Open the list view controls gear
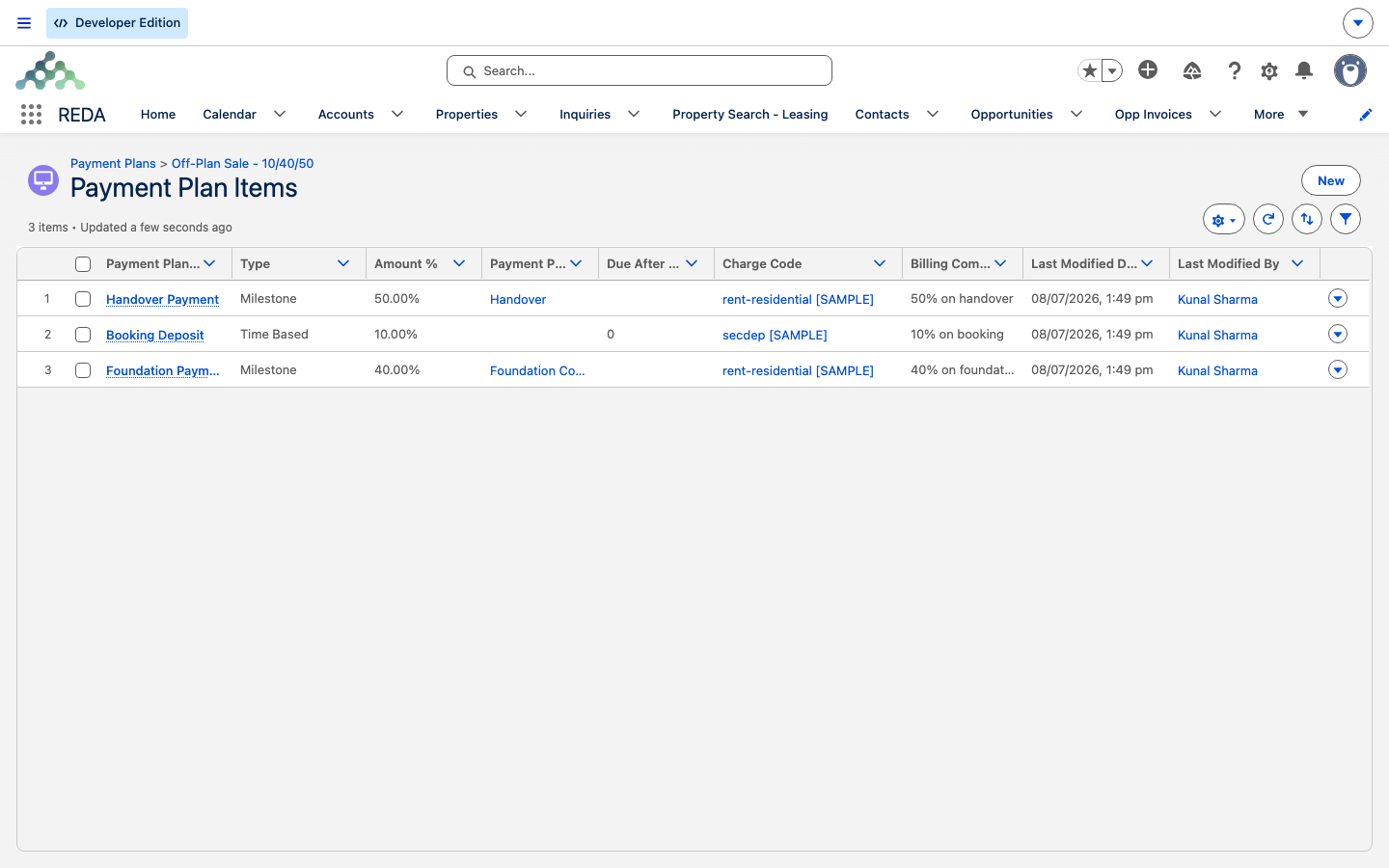1389x868 pixels. (1224, 220)
